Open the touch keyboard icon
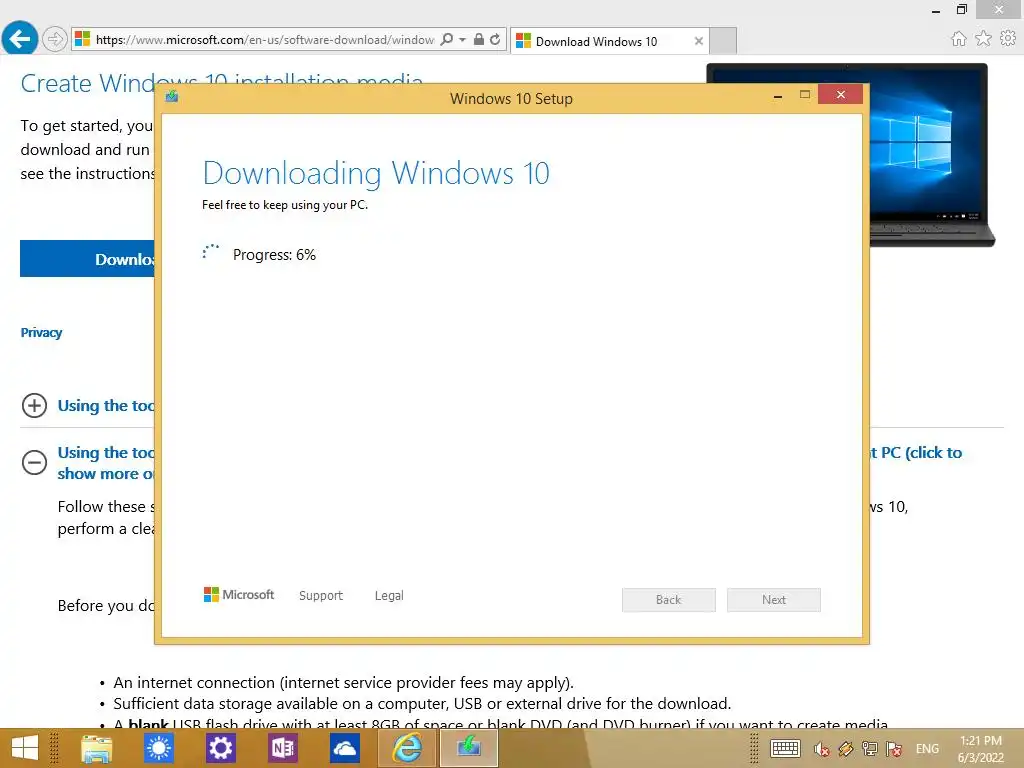1024x768 pixels. [785, 748]
